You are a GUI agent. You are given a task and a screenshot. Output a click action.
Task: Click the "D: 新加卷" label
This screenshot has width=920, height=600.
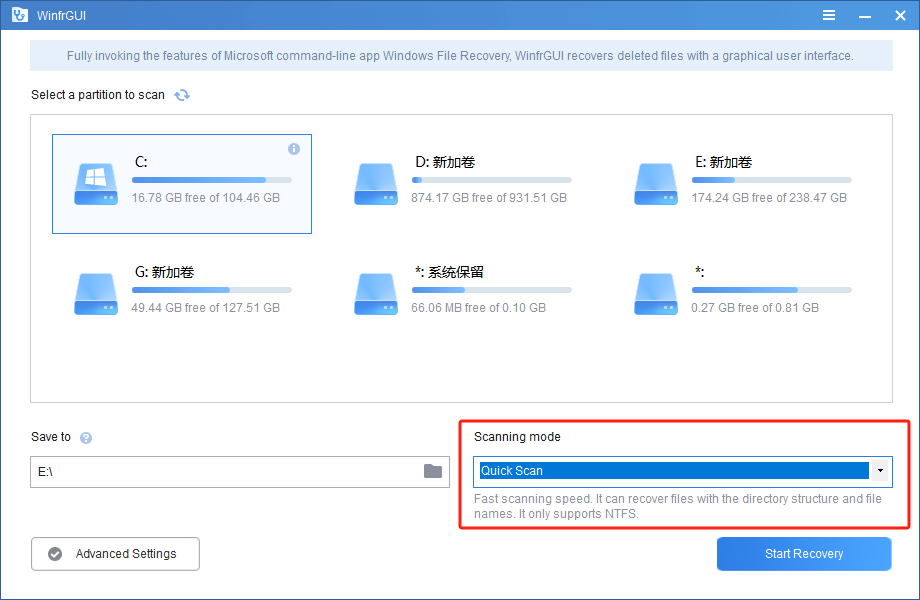pos(445,162)
